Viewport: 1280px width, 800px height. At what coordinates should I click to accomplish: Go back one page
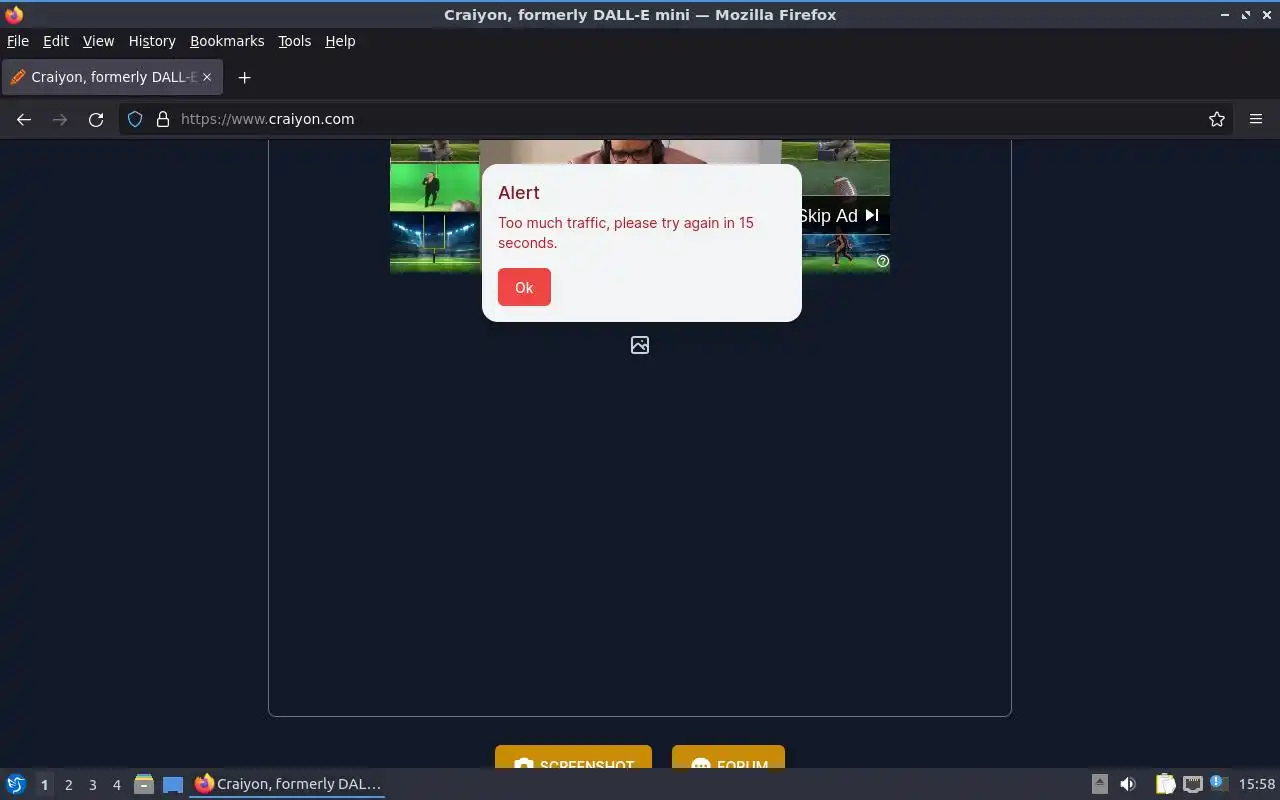24,119
